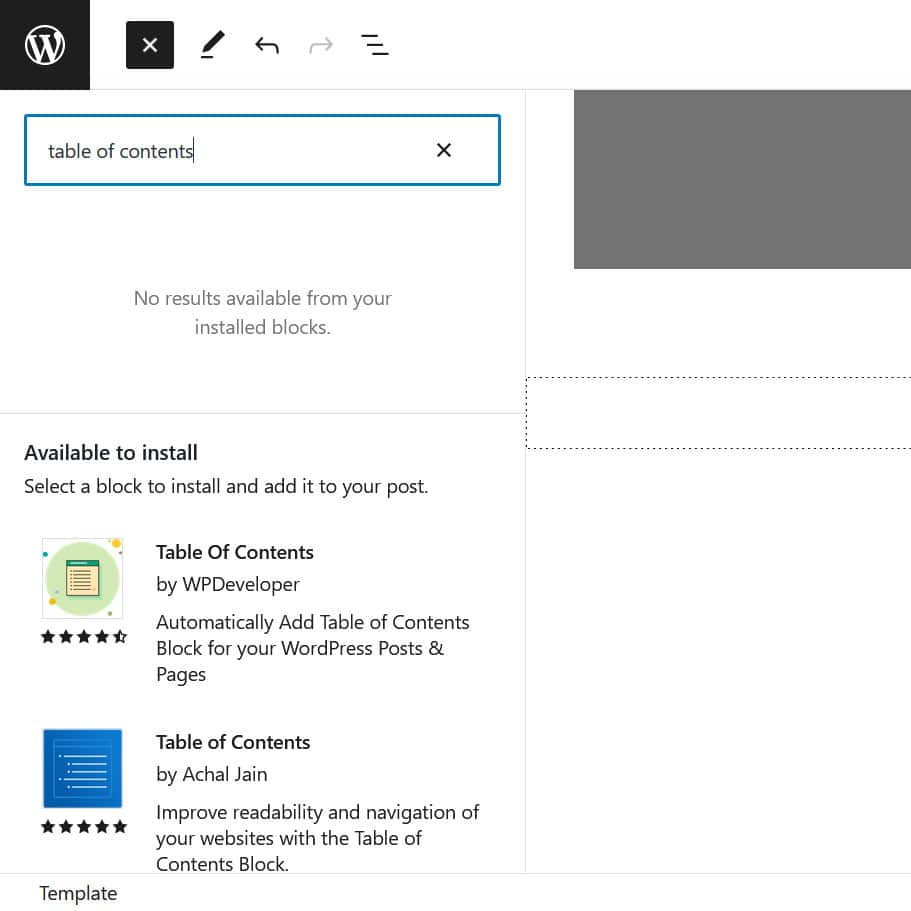This screenshot has height=911, width=911.
Task: Select the WPDeveloper Table Of Contents icon
Action: tap(82, 578)
